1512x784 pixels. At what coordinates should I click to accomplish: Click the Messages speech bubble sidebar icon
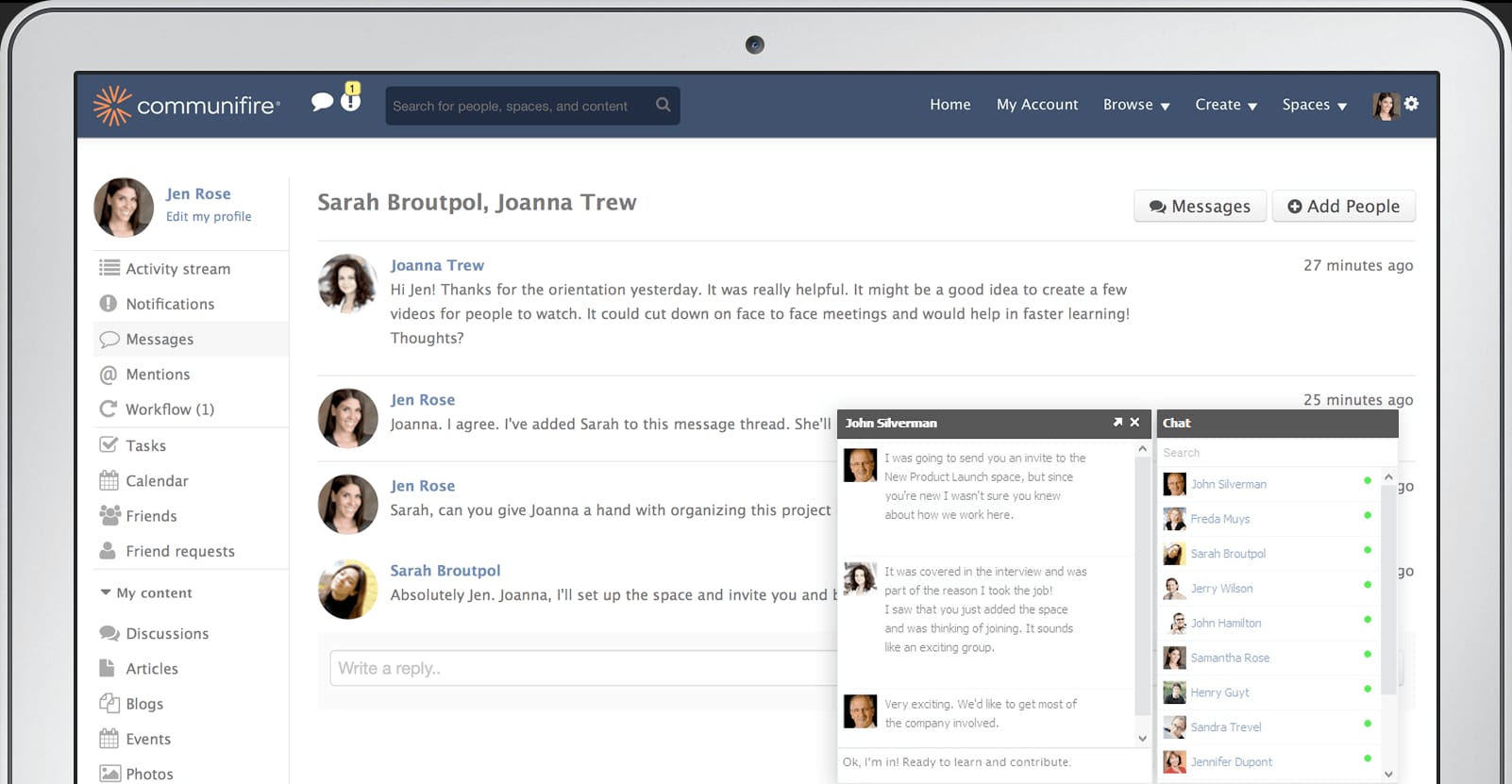[x=109, y=339]
